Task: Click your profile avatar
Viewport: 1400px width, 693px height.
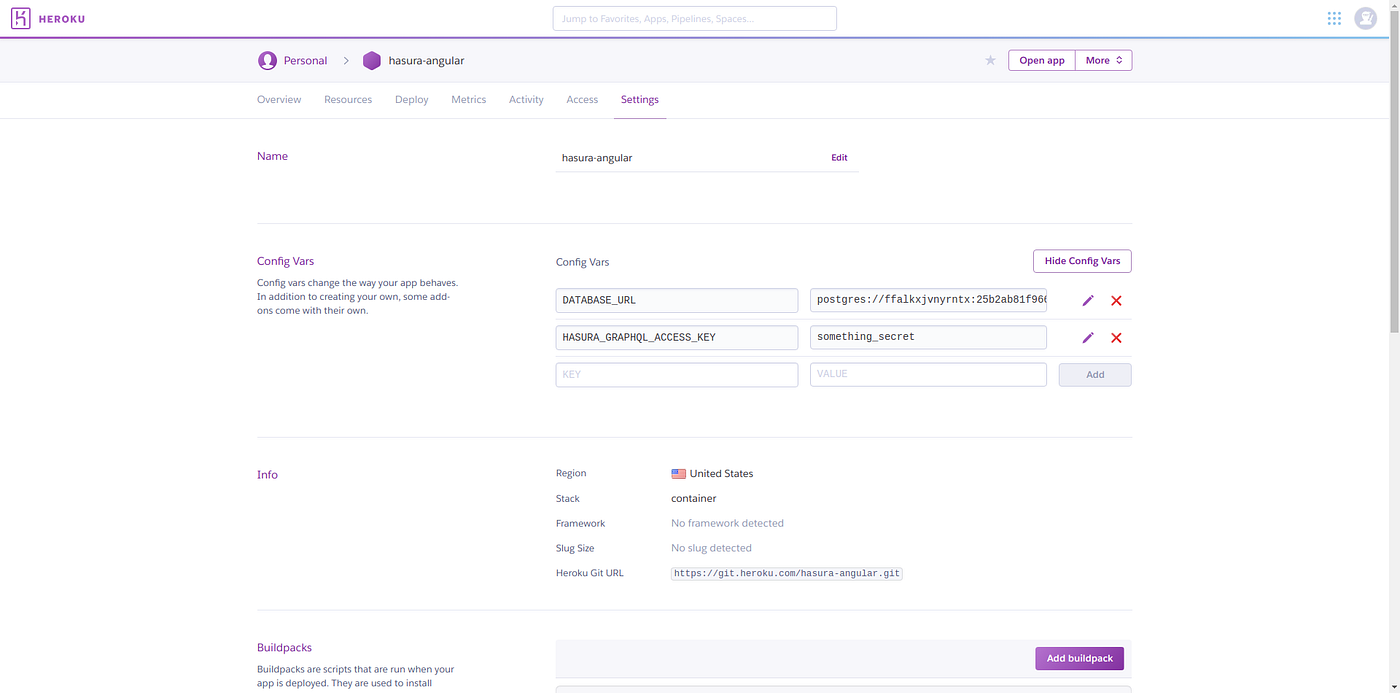Action: click(x=1365, y=18)
